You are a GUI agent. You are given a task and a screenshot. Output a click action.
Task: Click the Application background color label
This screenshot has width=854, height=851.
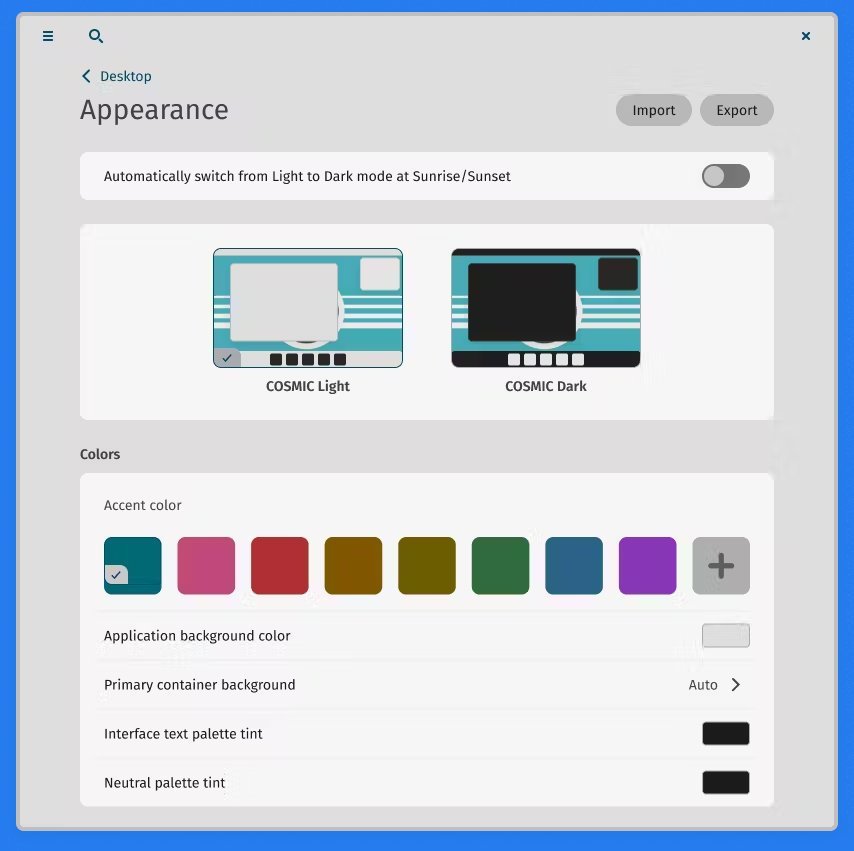click(197, 636)
